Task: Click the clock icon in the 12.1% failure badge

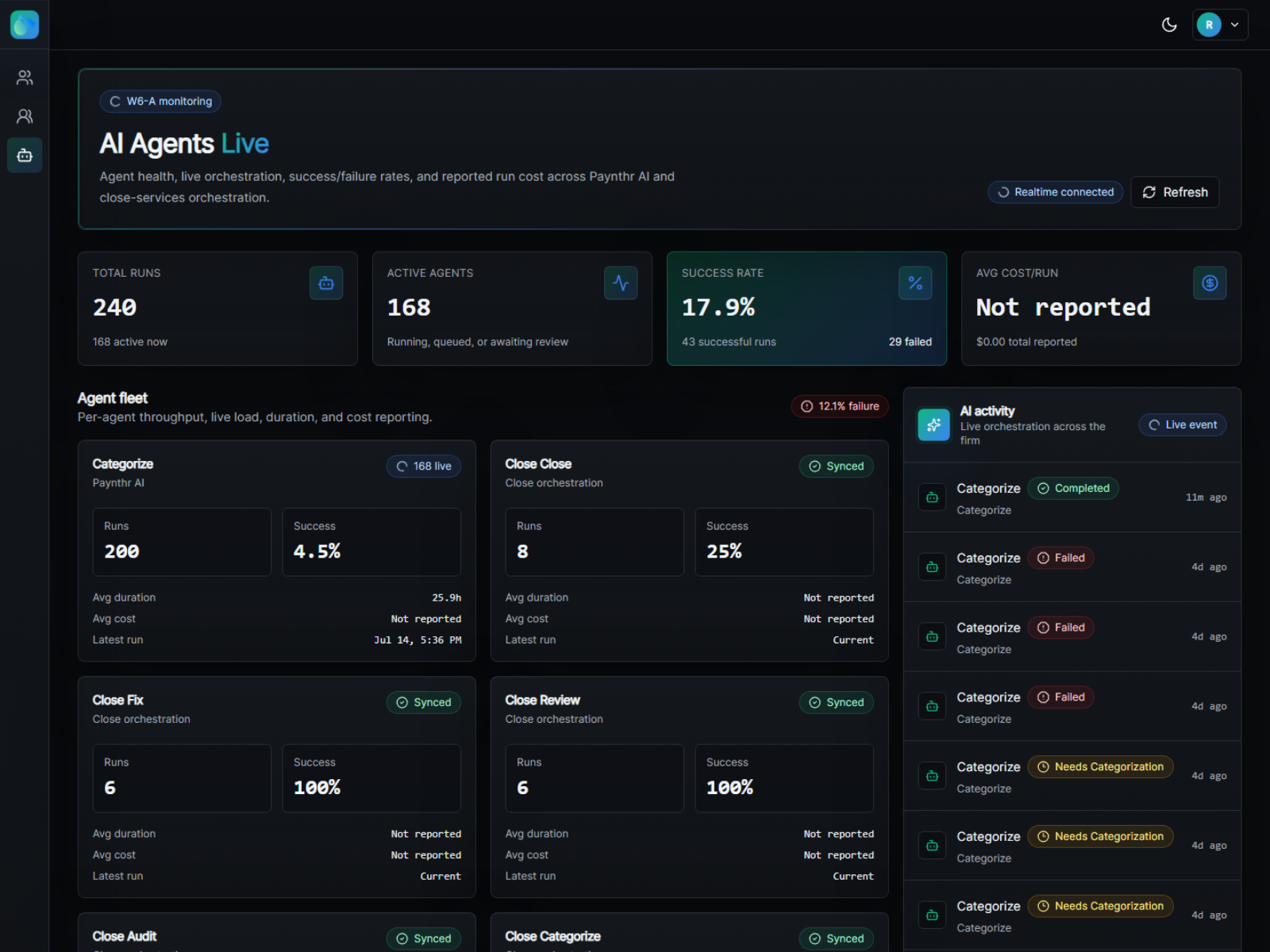Action: 807,406
